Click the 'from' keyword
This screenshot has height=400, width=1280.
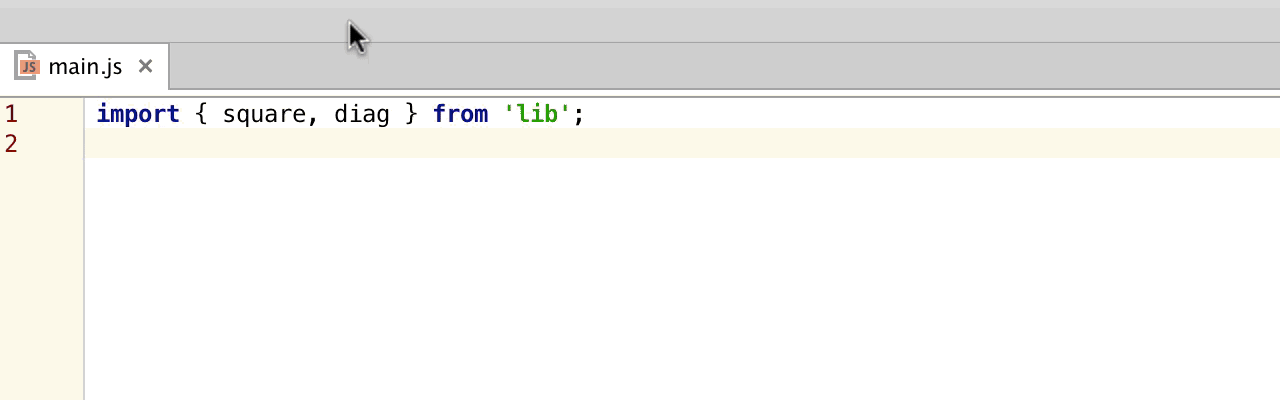coord(460,114)
